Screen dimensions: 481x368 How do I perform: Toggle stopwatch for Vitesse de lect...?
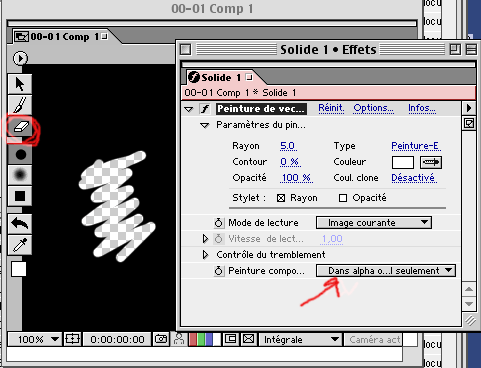(x=219, y=238)
